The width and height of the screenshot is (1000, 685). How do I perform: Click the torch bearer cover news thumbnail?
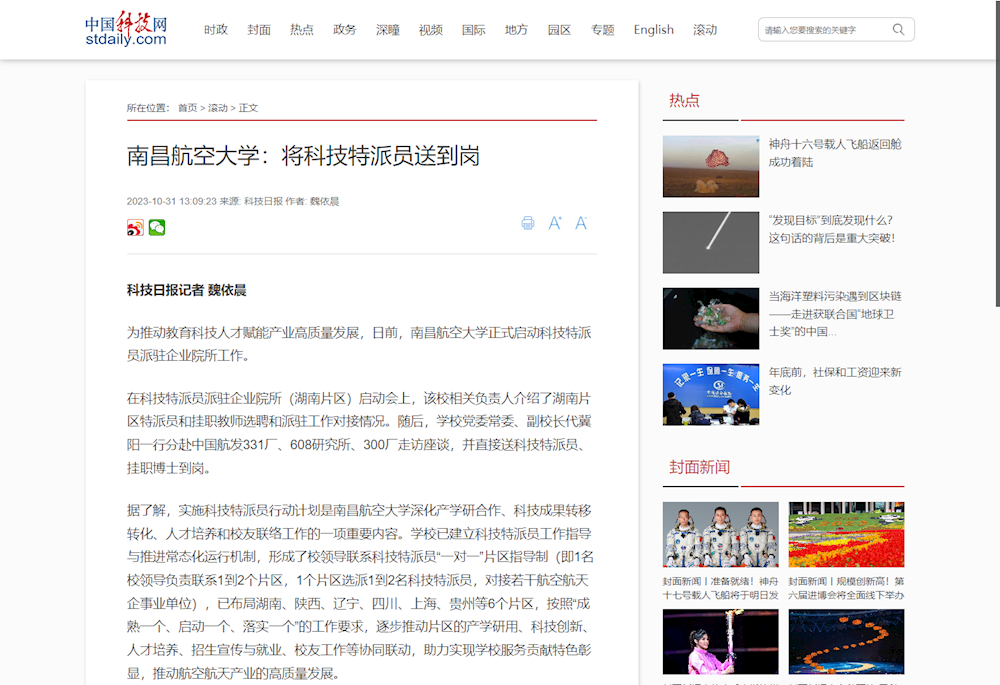720,641
